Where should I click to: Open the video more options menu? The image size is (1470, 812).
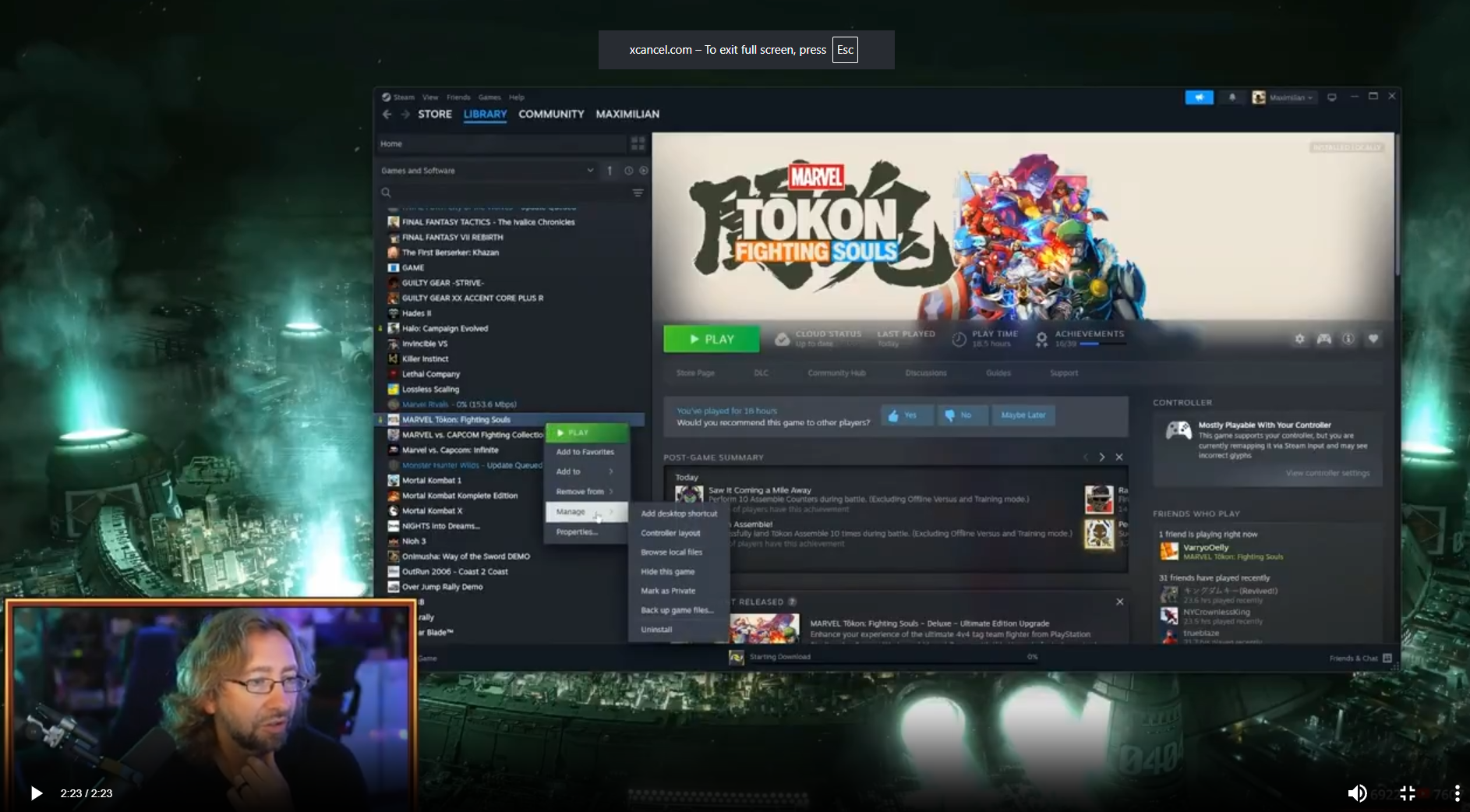tap(1457, 793)
